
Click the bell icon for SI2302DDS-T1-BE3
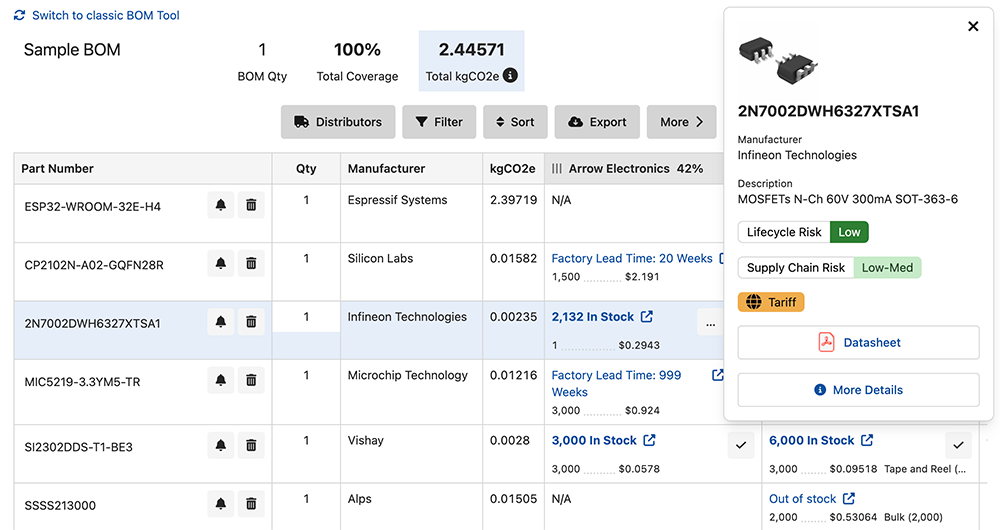point(221,445)
